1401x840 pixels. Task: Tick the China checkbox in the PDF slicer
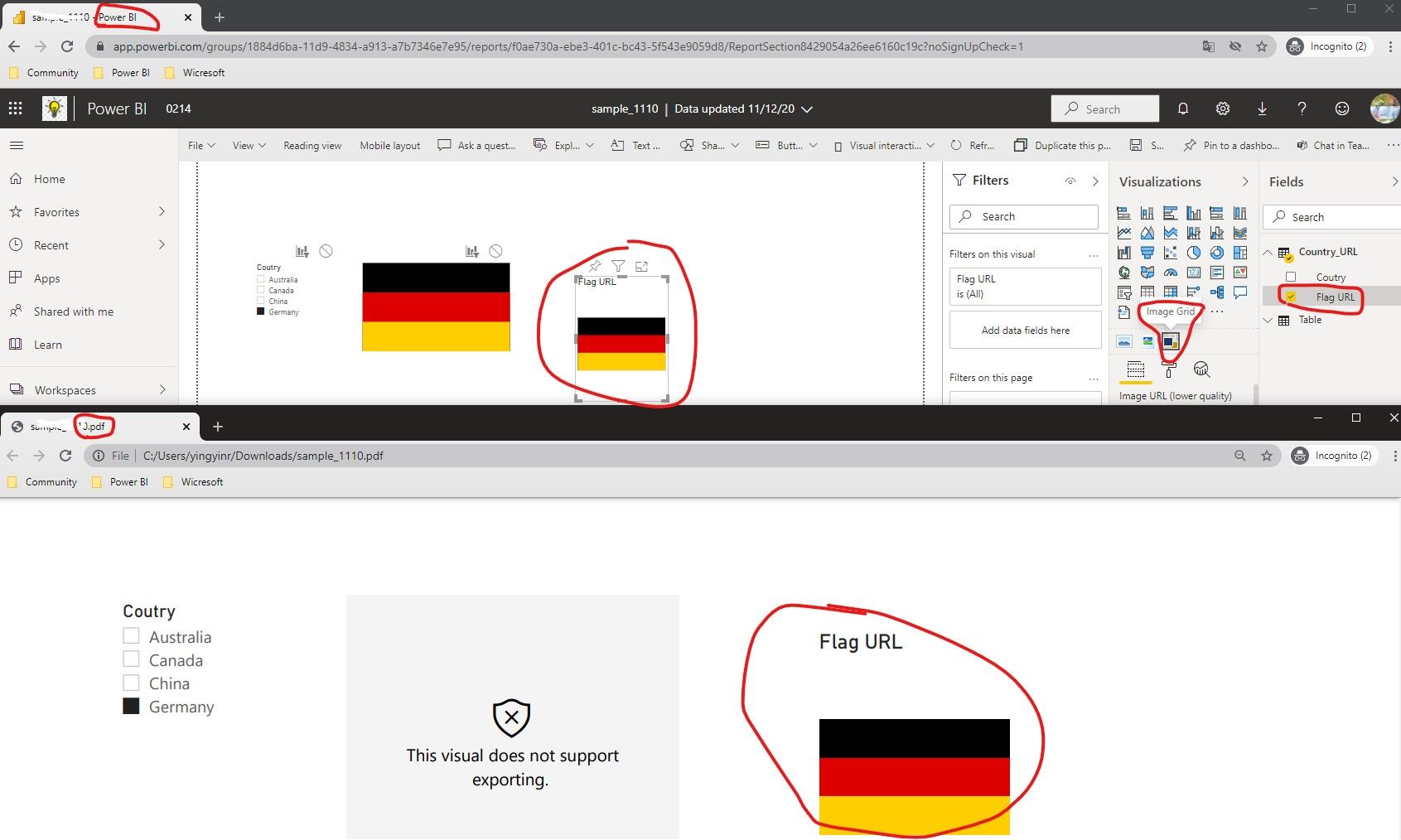click(x=131, y=683)
